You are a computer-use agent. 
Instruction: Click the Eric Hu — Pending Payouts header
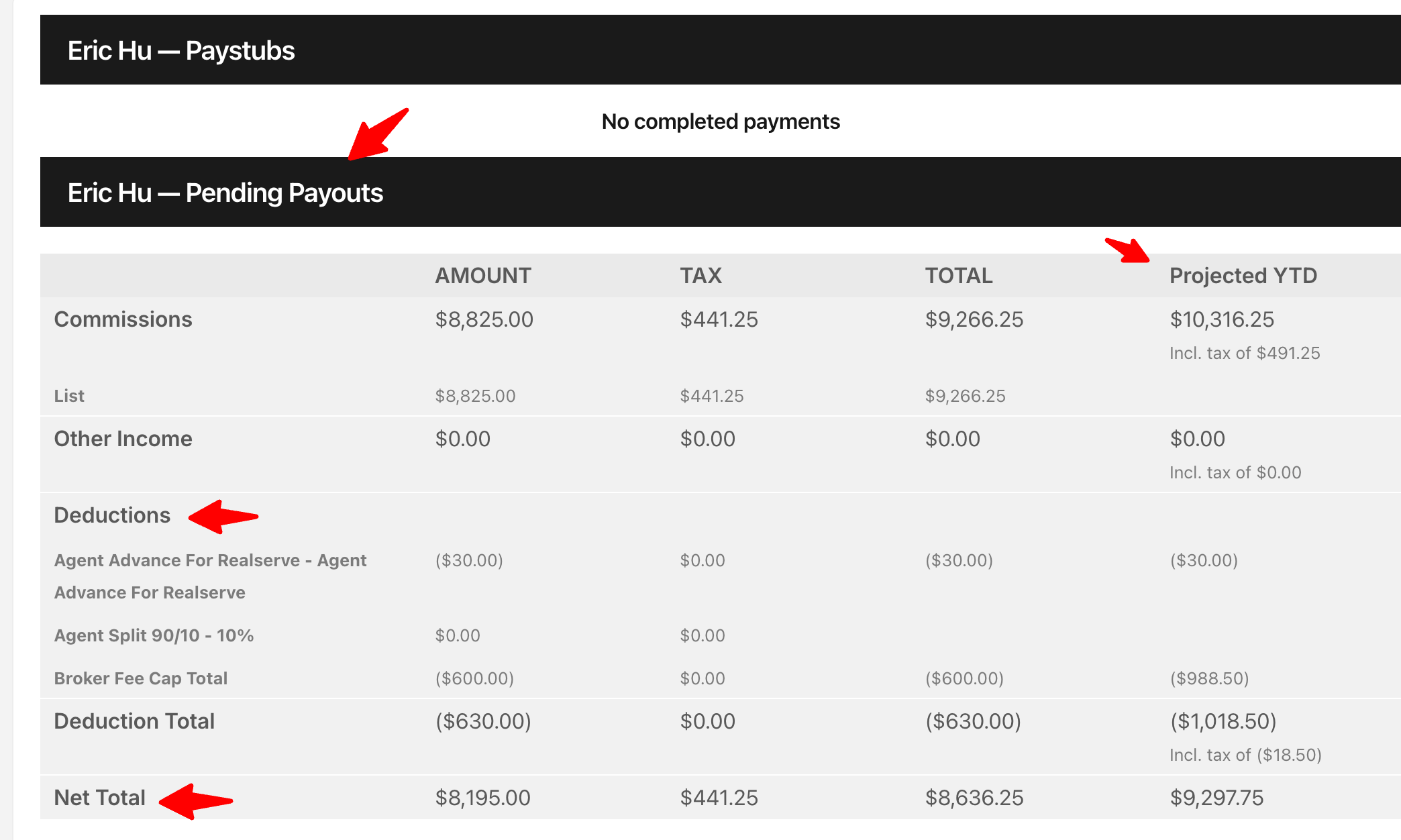click(x=225, y=193)
